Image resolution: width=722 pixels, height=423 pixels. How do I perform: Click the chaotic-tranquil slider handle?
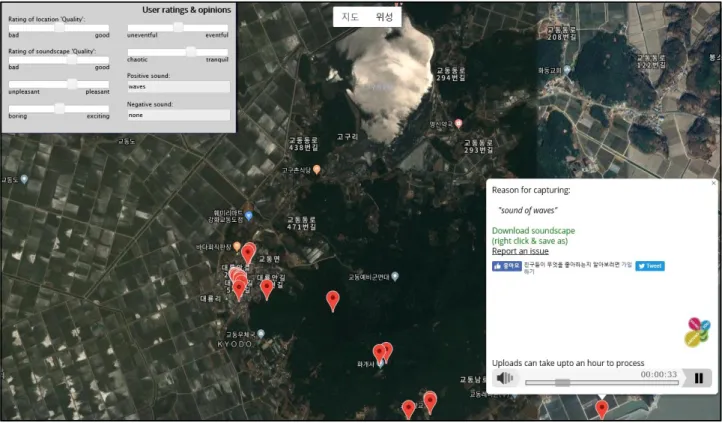[191, 52]
